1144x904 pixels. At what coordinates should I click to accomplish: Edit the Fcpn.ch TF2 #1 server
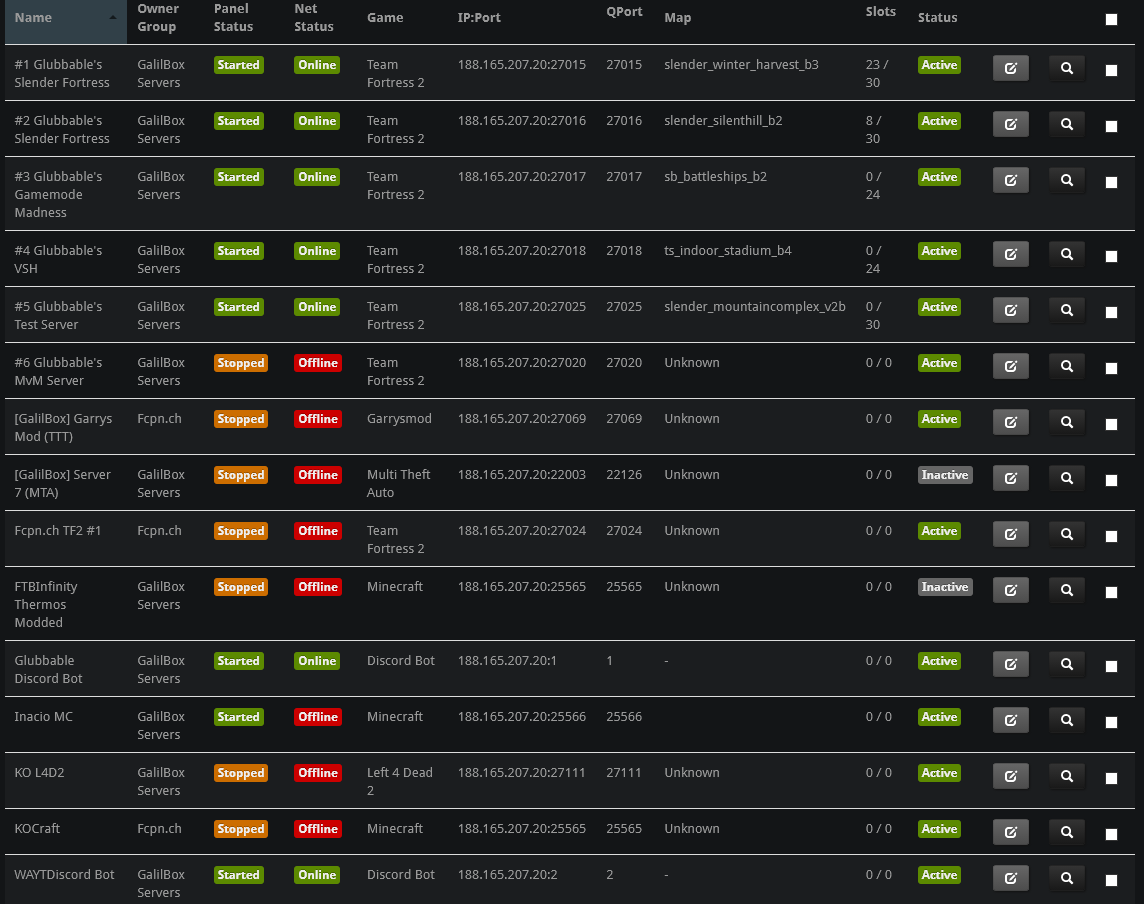[x=1010, y=534]
